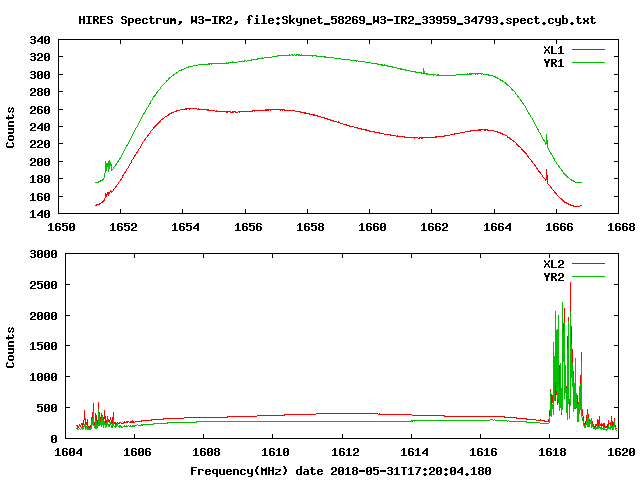This screenshot has width=640, height=480.
Task: Select the YR1 legend label
Action: pyautogui.click(x=553, y=63)
